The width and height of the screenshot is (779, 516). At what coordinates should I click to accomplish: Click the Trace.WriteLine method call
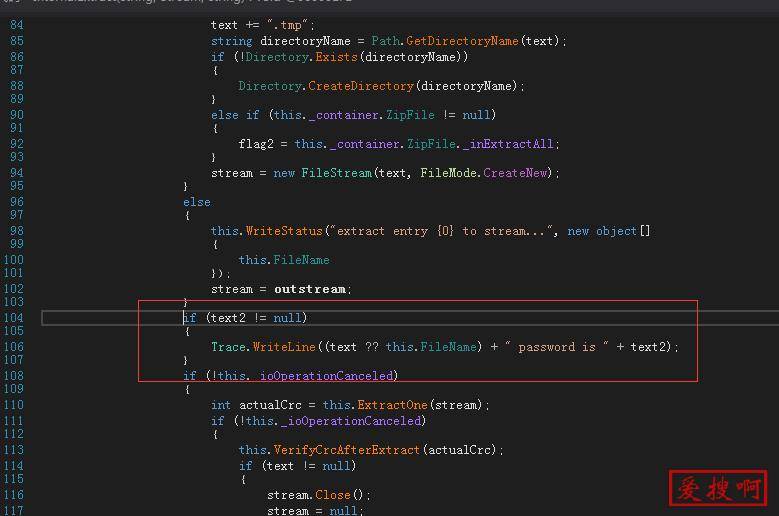pos(246,347)
